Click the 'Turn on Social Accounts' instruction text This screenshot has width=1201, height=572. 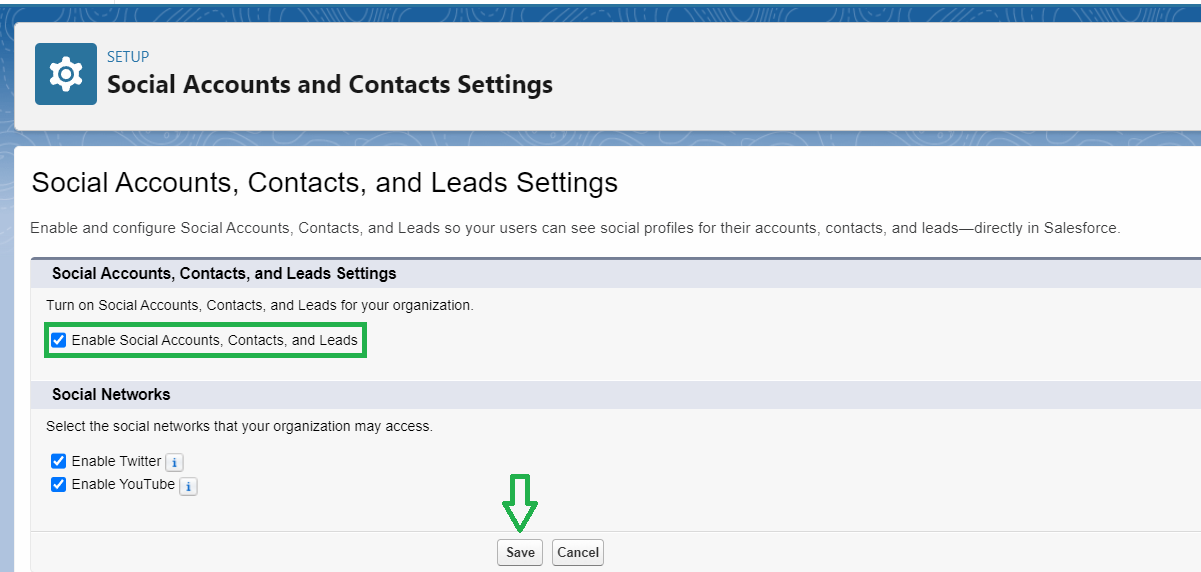pos(259,304)
